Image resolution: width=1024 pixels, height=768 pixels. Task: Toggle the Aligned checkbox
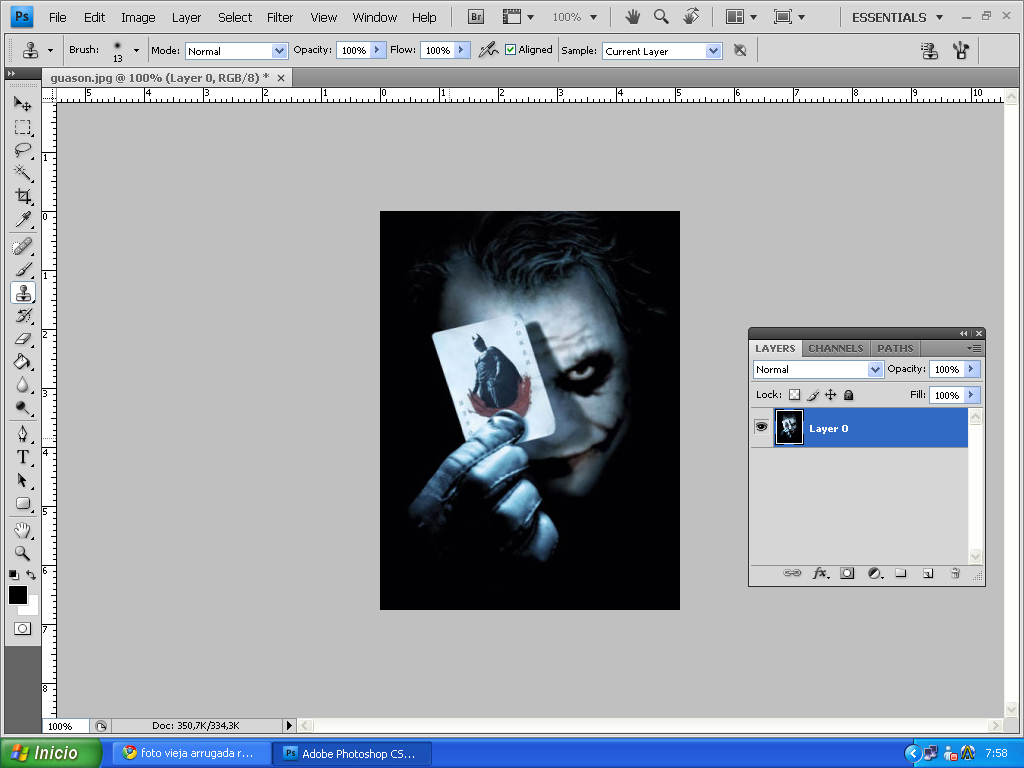(x=511, y=50)
